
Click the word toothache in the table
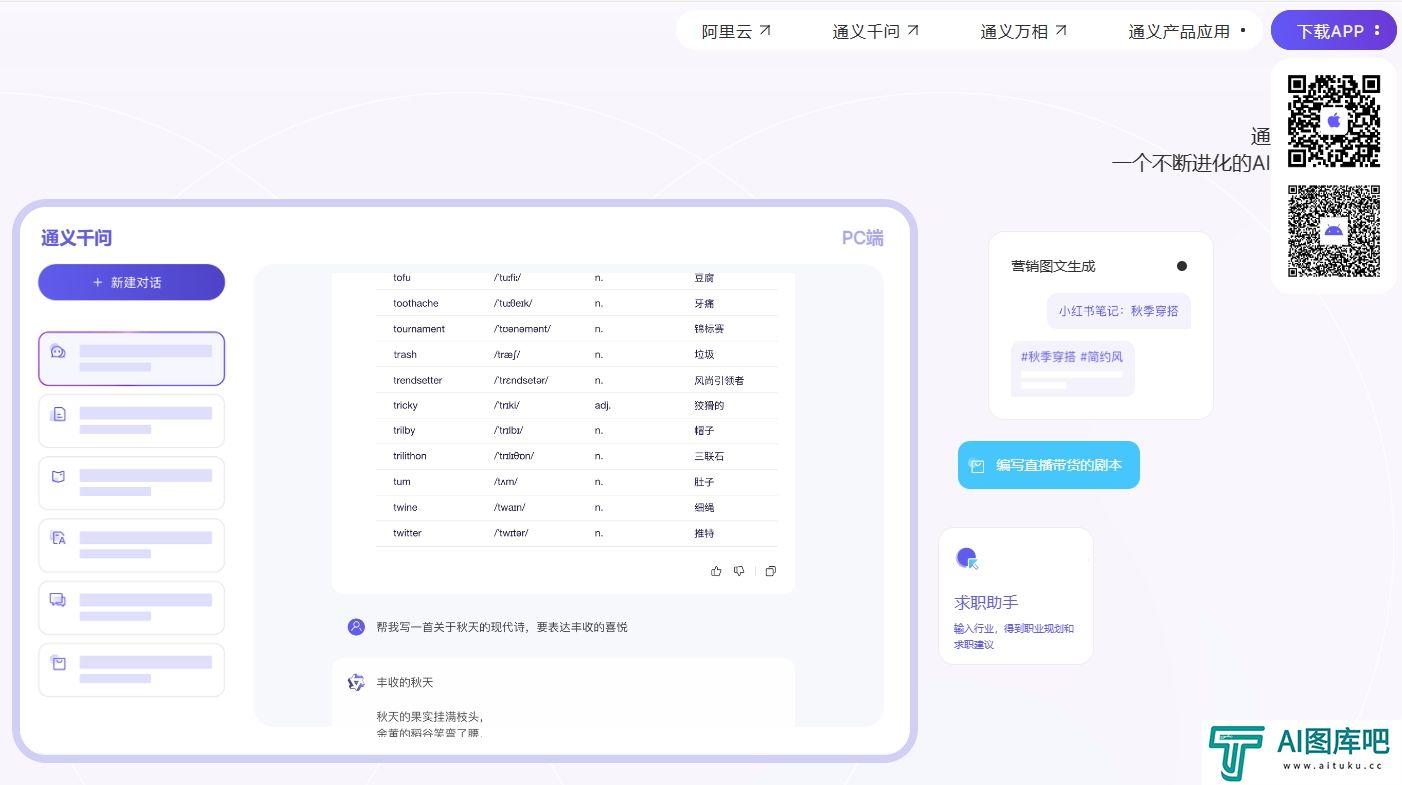(x=416, y=303)
